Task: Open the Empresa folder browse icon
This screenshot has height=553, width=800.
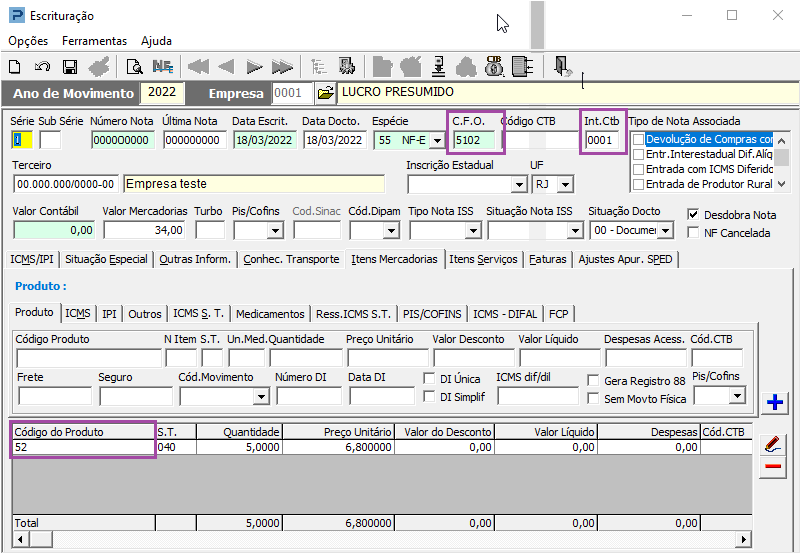Action: 325,93
